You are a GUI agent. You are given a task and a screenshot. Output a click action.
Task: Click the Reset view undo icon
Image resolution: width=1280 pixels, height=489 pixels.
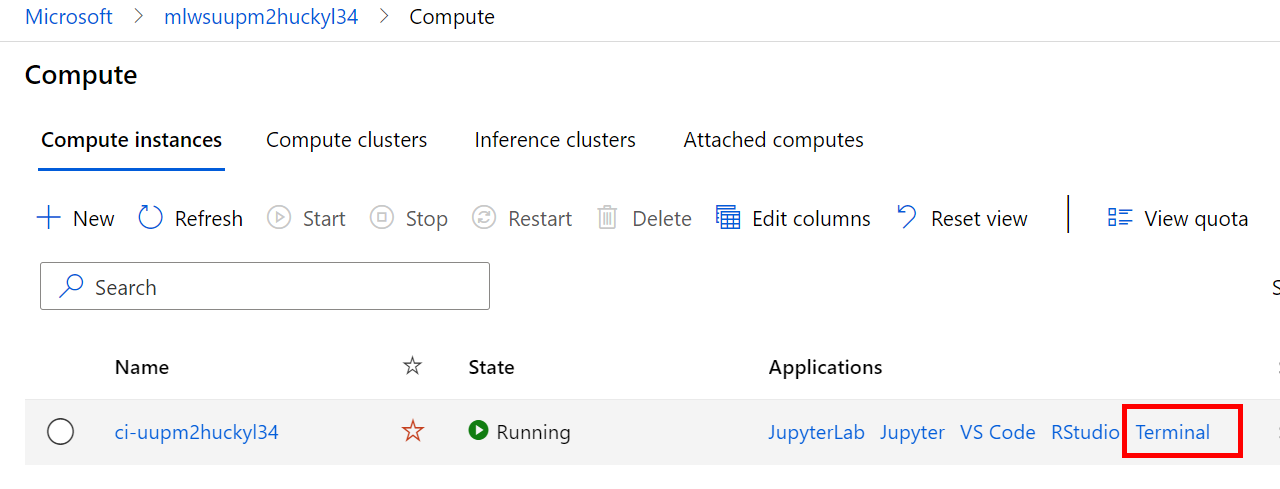coord(907,217)
